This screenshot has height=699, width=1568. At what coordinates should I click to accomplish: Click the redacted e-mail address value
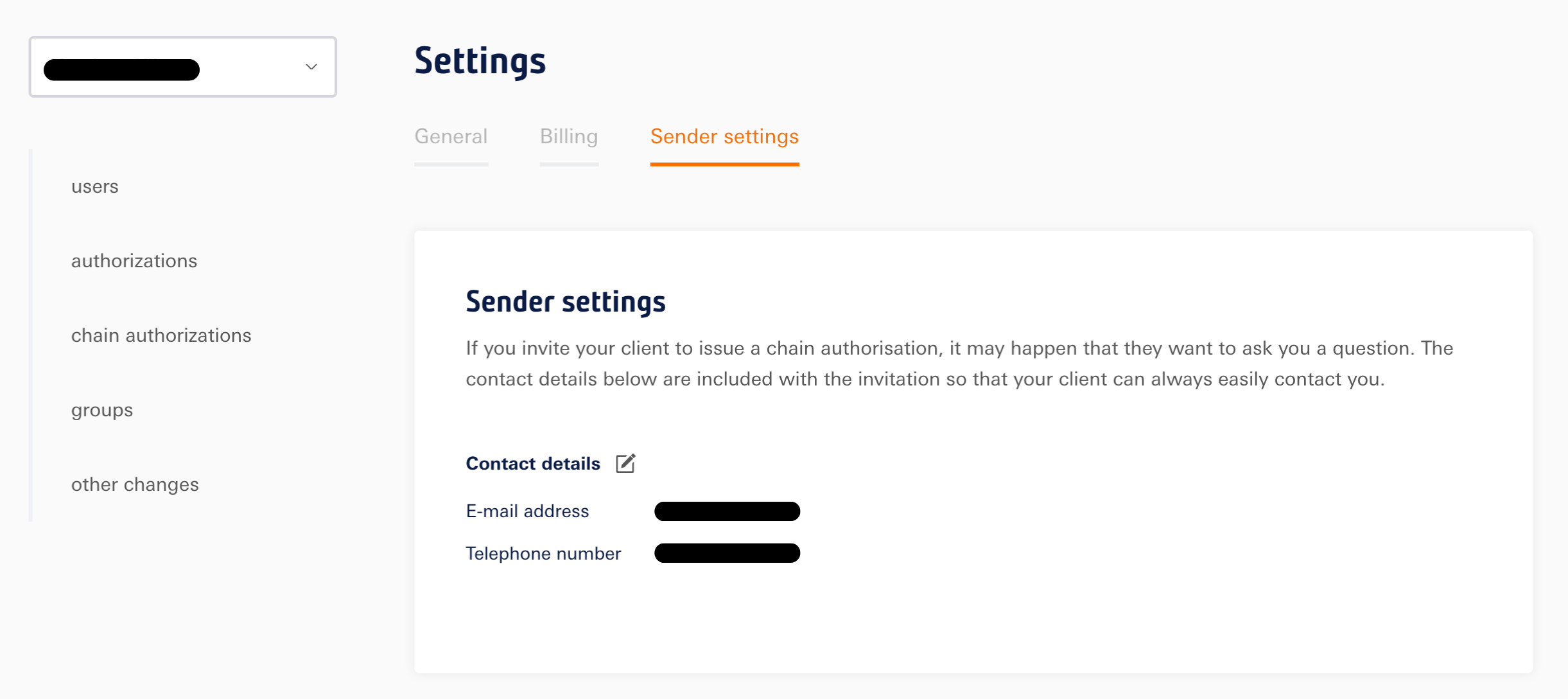pos(727,511)
